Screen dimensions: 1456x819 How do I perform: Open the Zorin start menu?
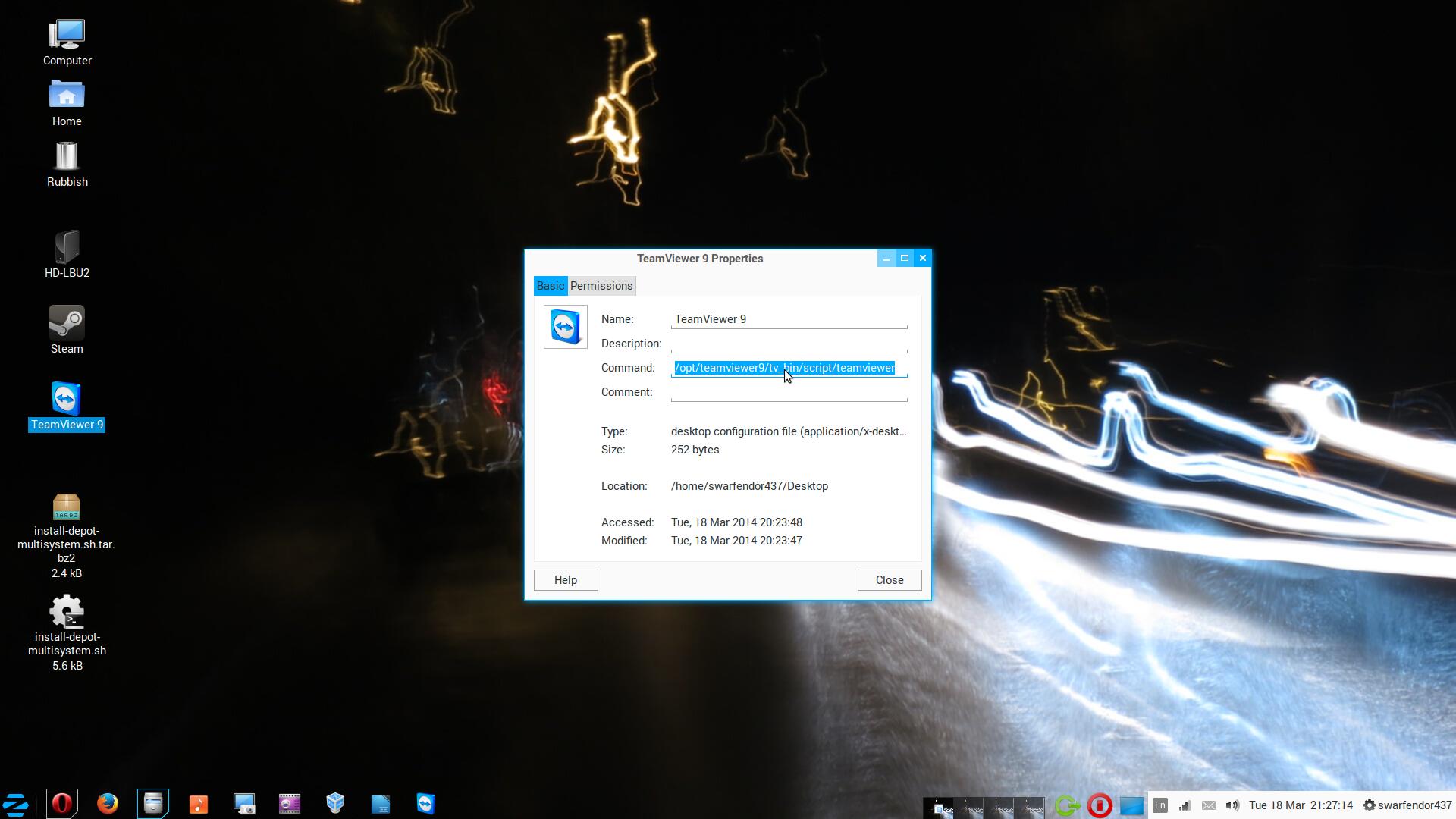tap(16, 804)
